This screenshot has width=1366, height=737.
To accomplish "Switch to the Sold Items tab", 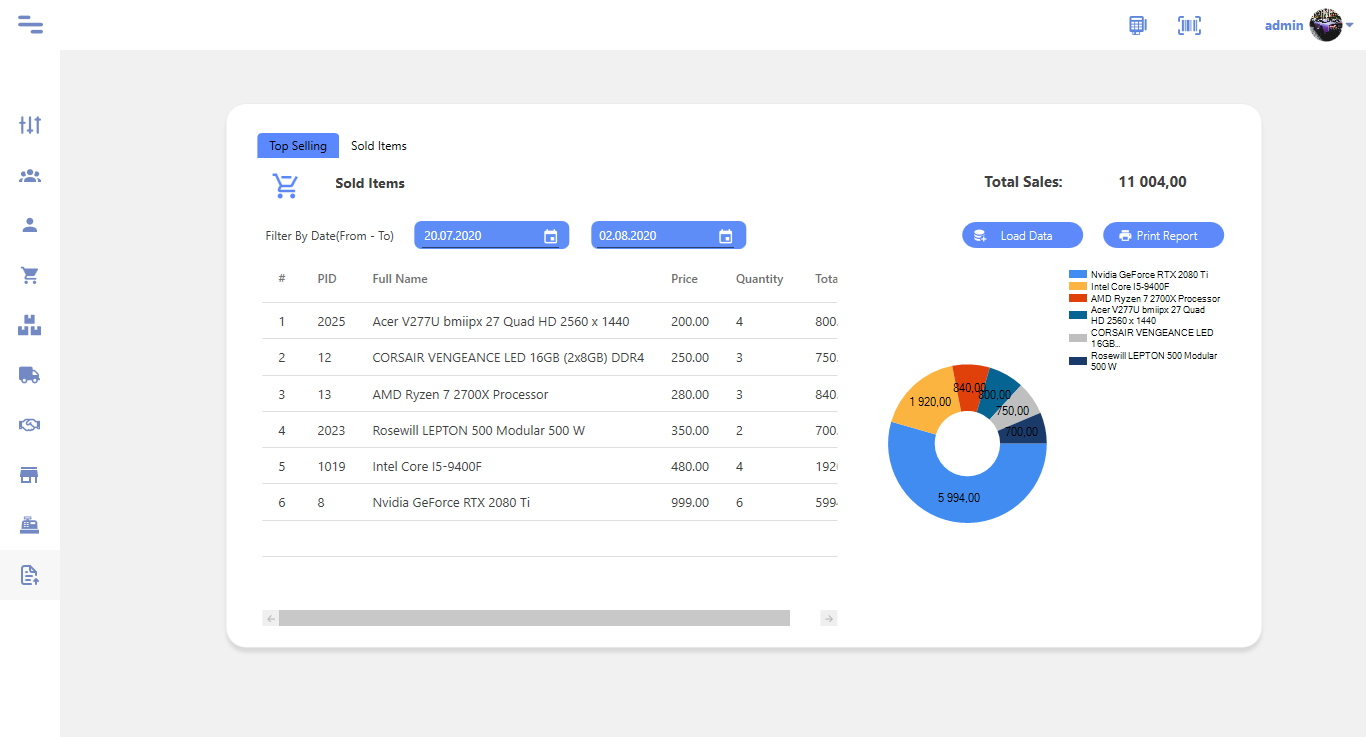I will coord(379,146).
